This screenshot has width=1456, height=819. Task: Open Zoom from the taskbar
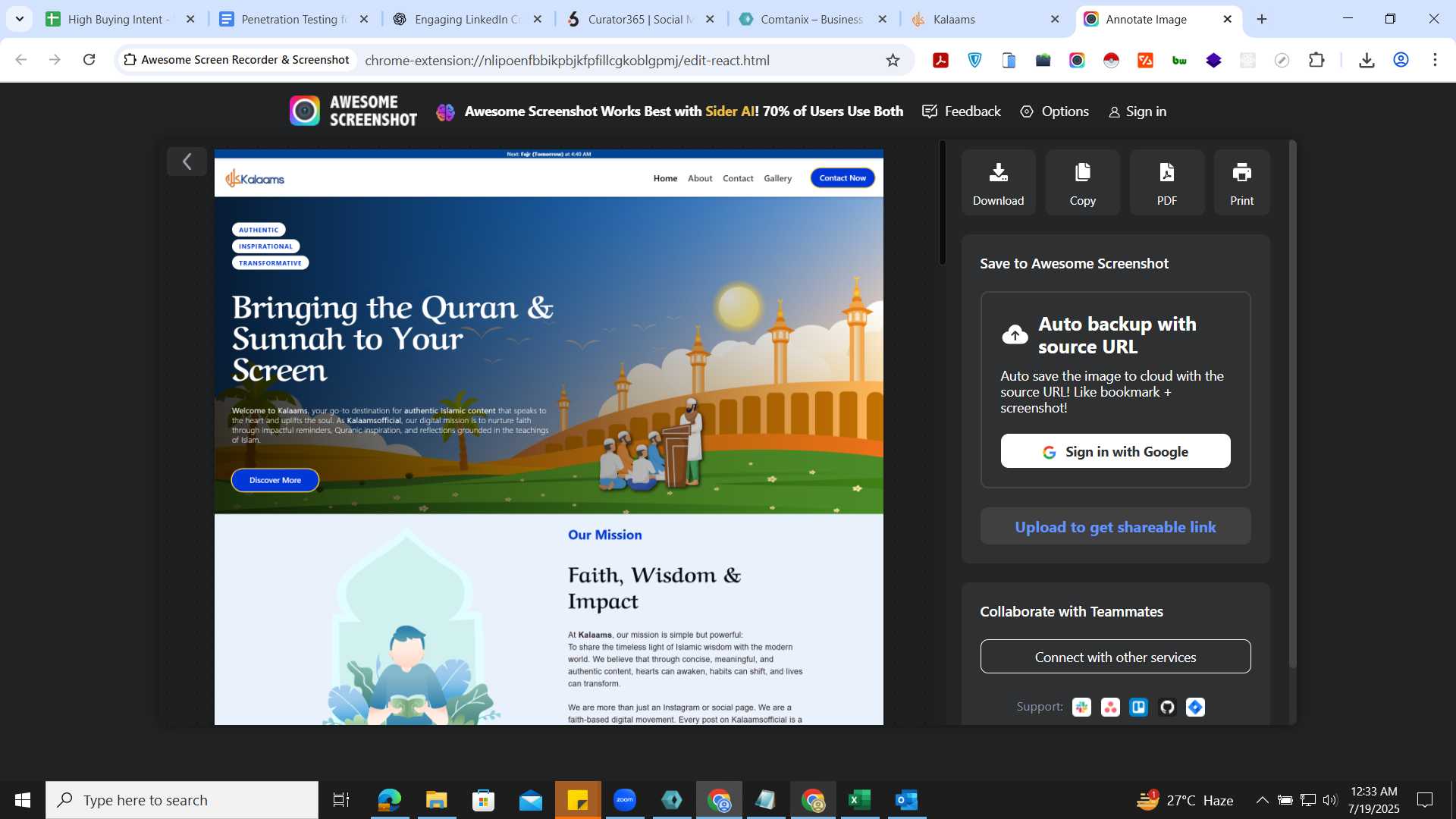[x=625, y=800]
